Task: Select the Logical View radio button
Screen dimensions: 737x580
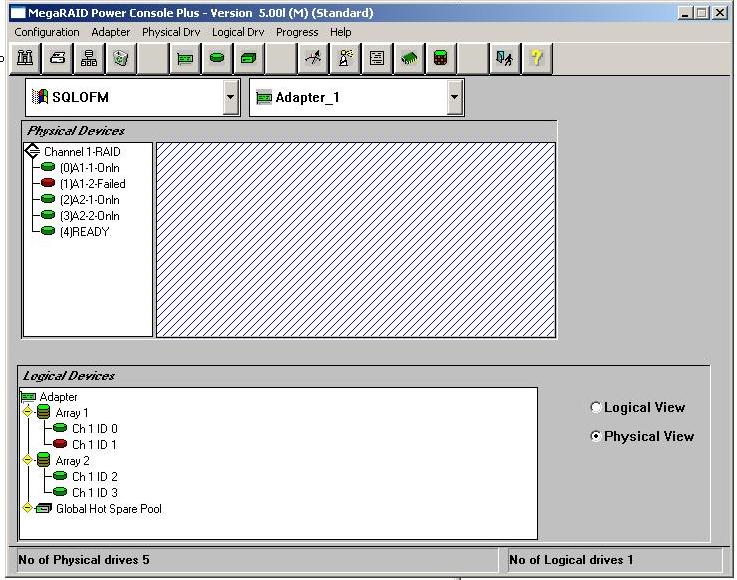Action: point(596,408)
